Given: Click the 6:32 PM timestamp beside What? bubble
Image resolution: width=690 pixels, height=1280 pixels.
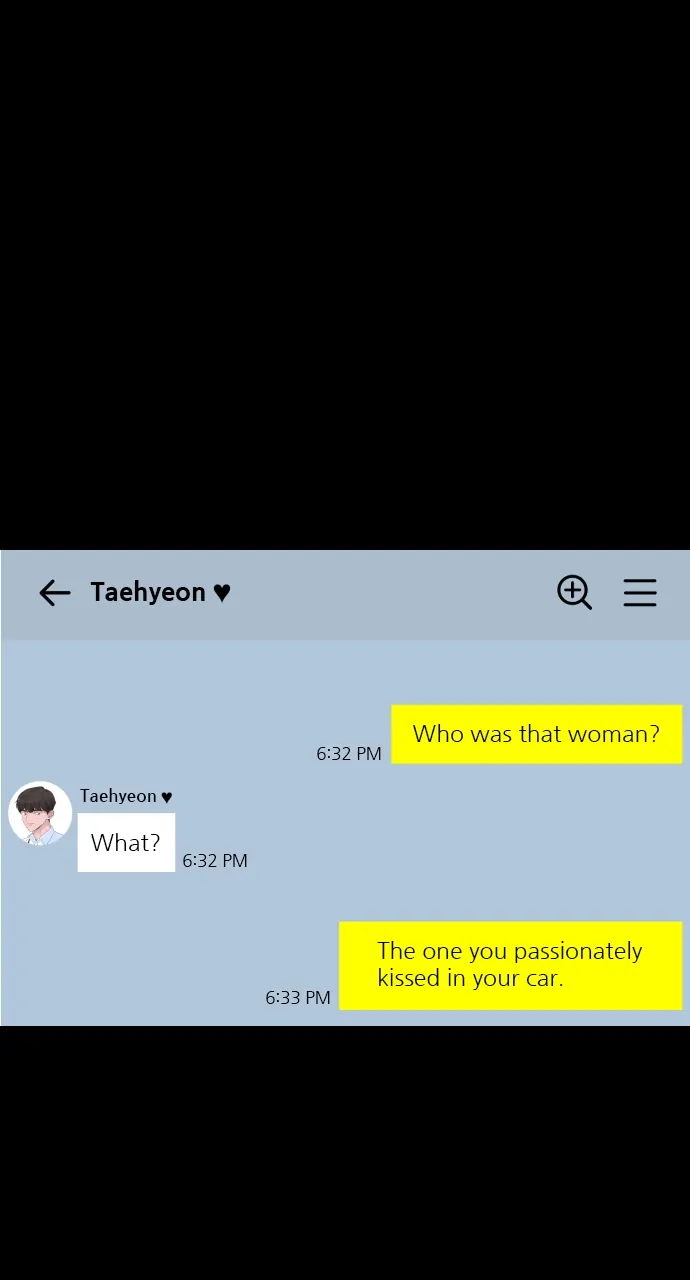Looking at the screenshot, I should pos(214,860).
